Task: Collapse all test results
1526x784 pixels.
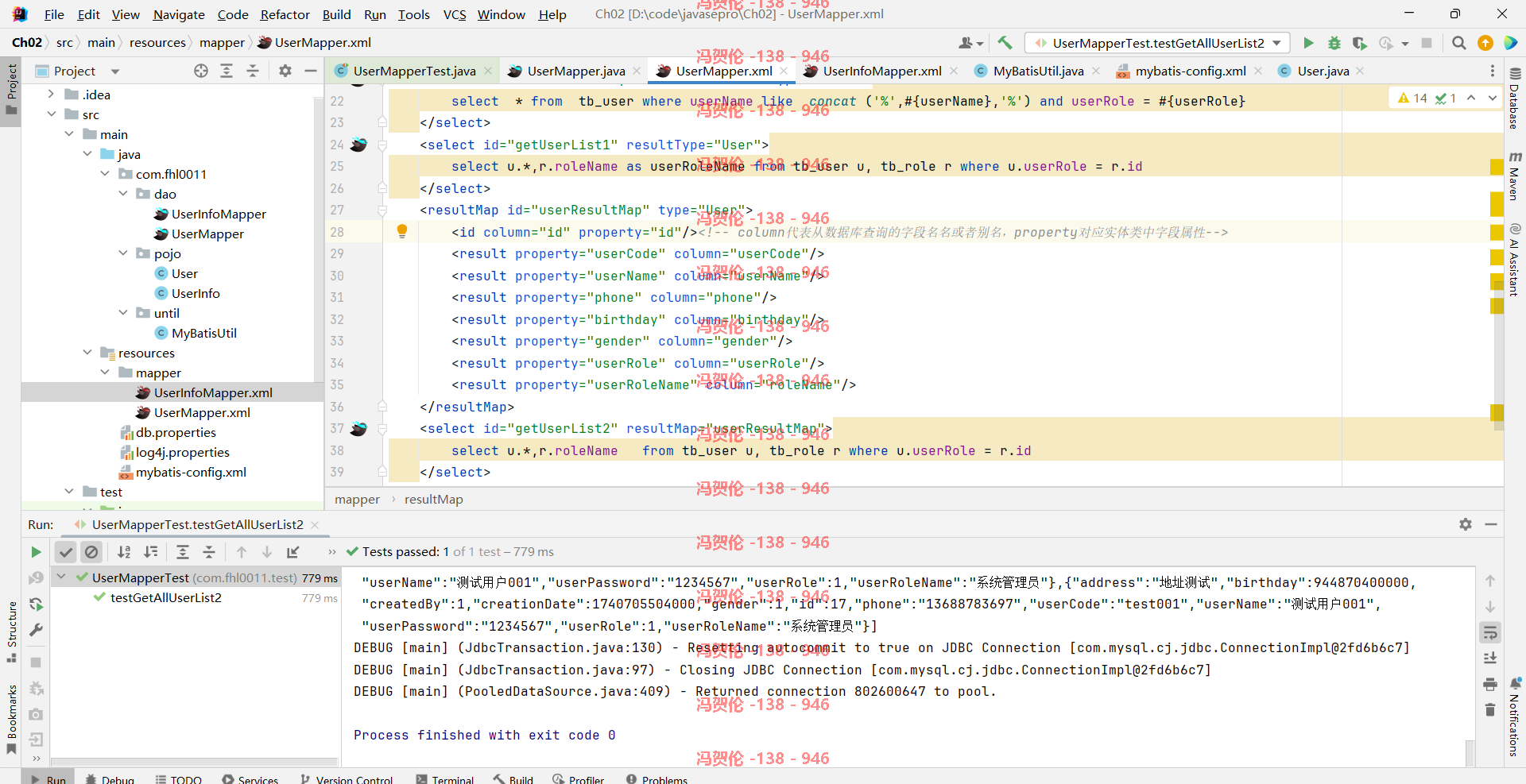Action: tap(209, 551)
